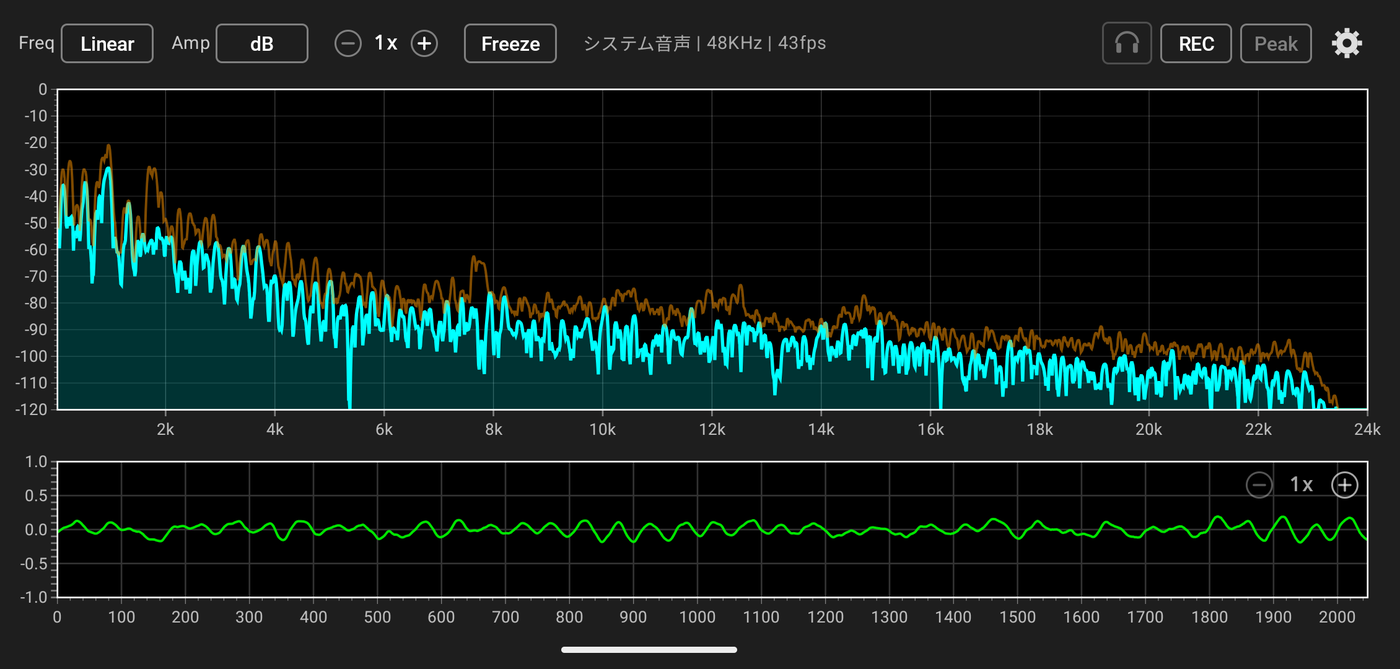1400x669 pixels.
Task: Zoom out waveform with minus icon
Action: point(1259,485)
